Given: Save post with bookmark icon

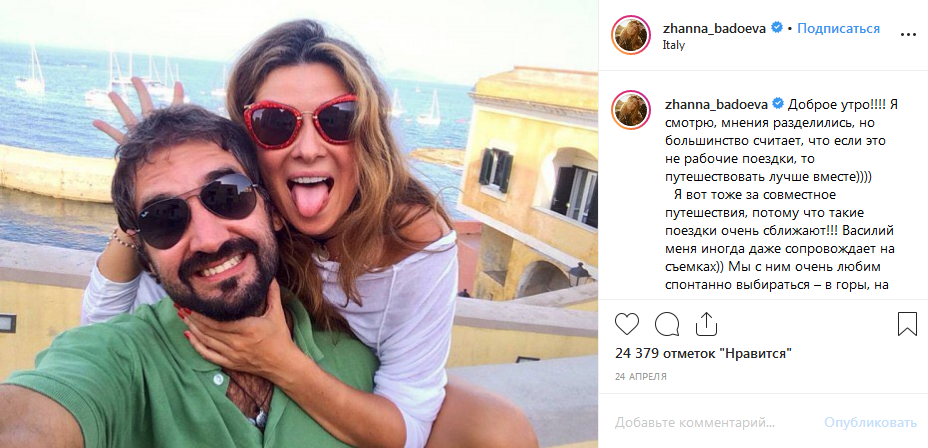Looking at the screenshot, I should tap(907, 324).
